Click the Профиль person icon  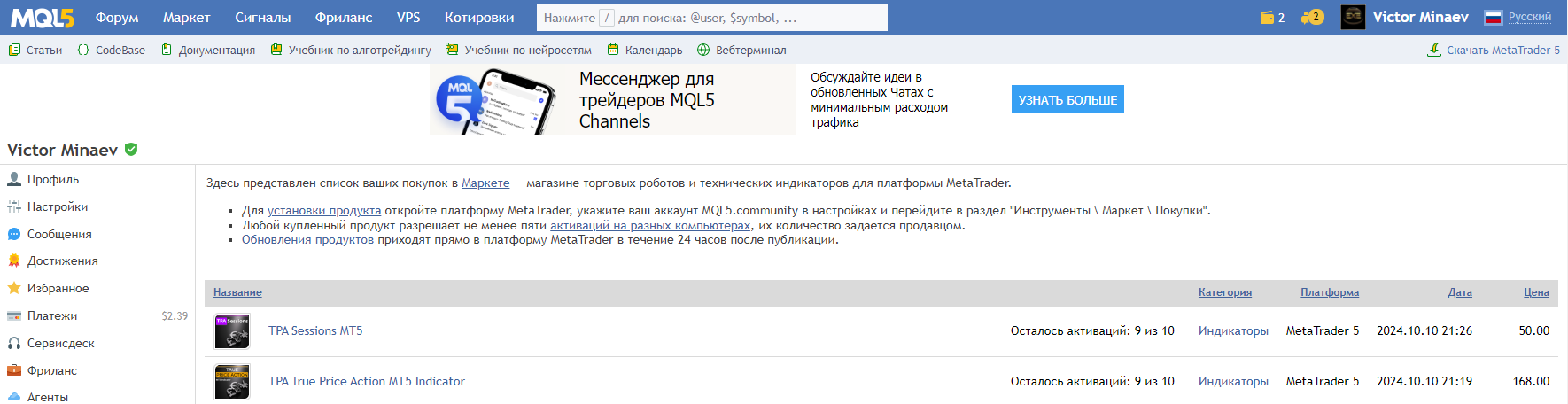click(x=14, y=179)
